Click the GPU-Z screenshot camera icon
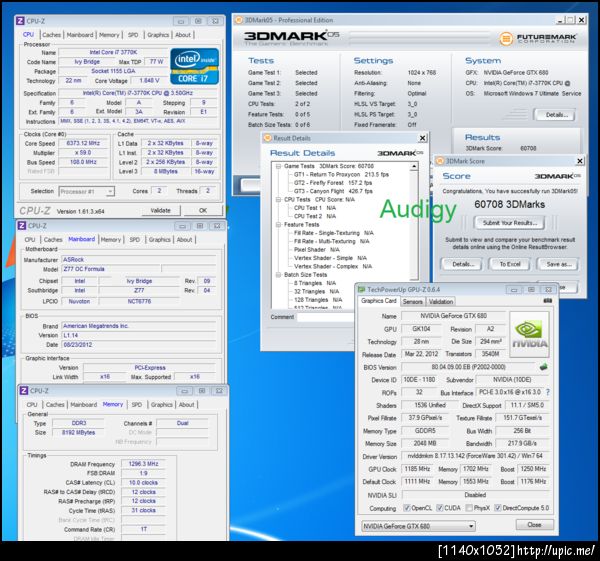This screenshot has height=561, width=600. [548, 301]
